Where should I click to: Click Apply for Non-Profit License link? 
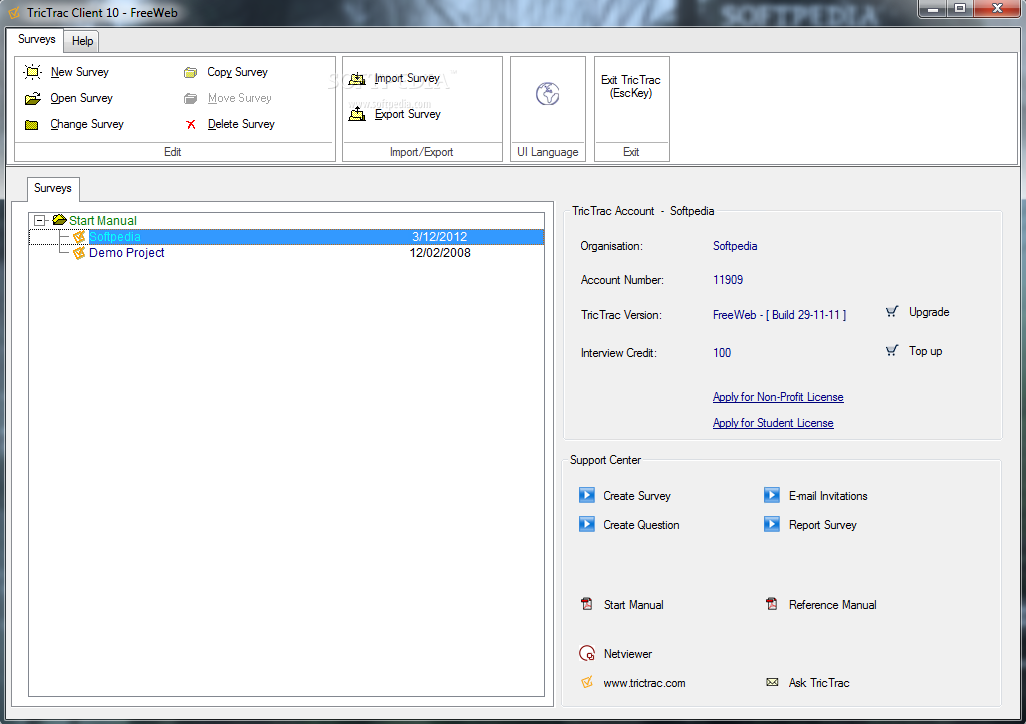coord(778,397)
